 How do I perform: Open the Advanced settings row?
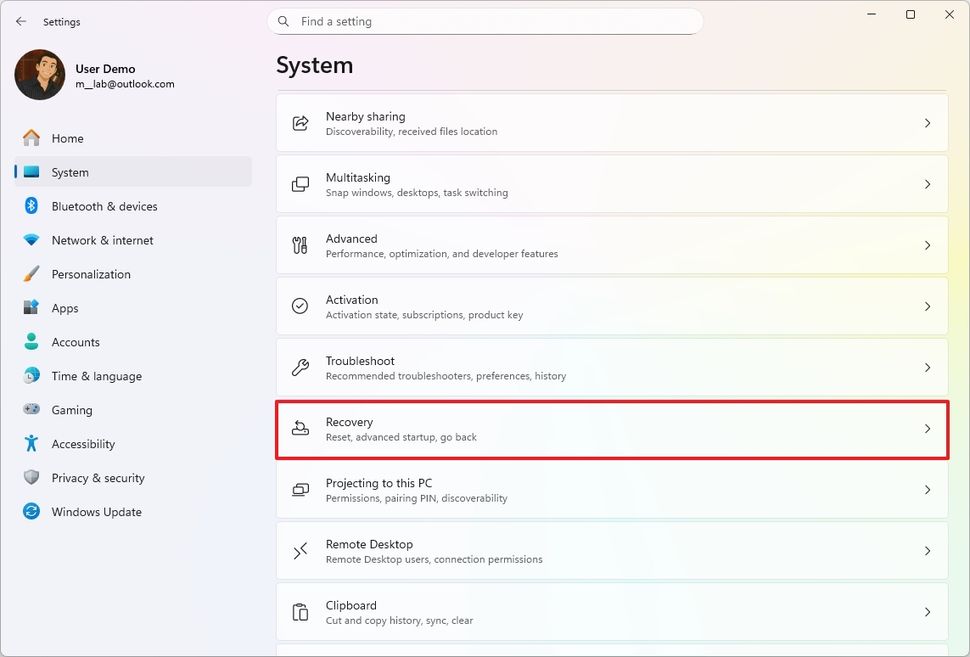point(611,246)
